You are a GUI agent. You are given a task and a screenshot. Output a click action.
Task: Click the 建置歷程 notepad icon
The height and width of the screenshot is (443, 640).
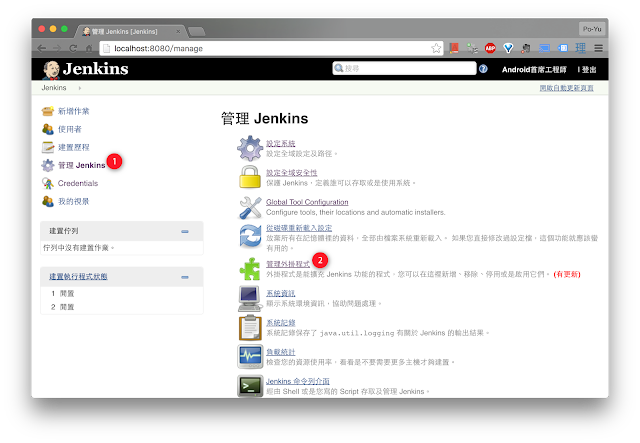click(x=48, y=147)
